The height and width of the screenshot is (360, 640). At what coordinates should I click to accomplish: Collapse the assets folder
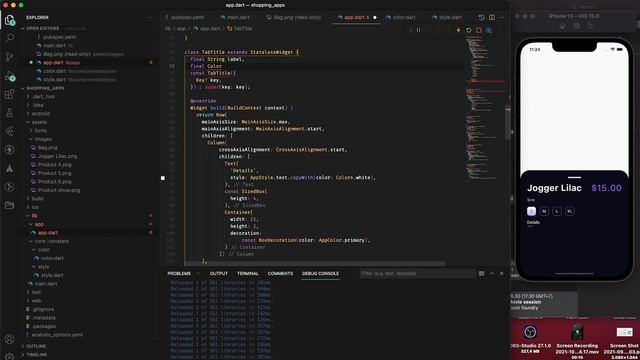point(39,122)
